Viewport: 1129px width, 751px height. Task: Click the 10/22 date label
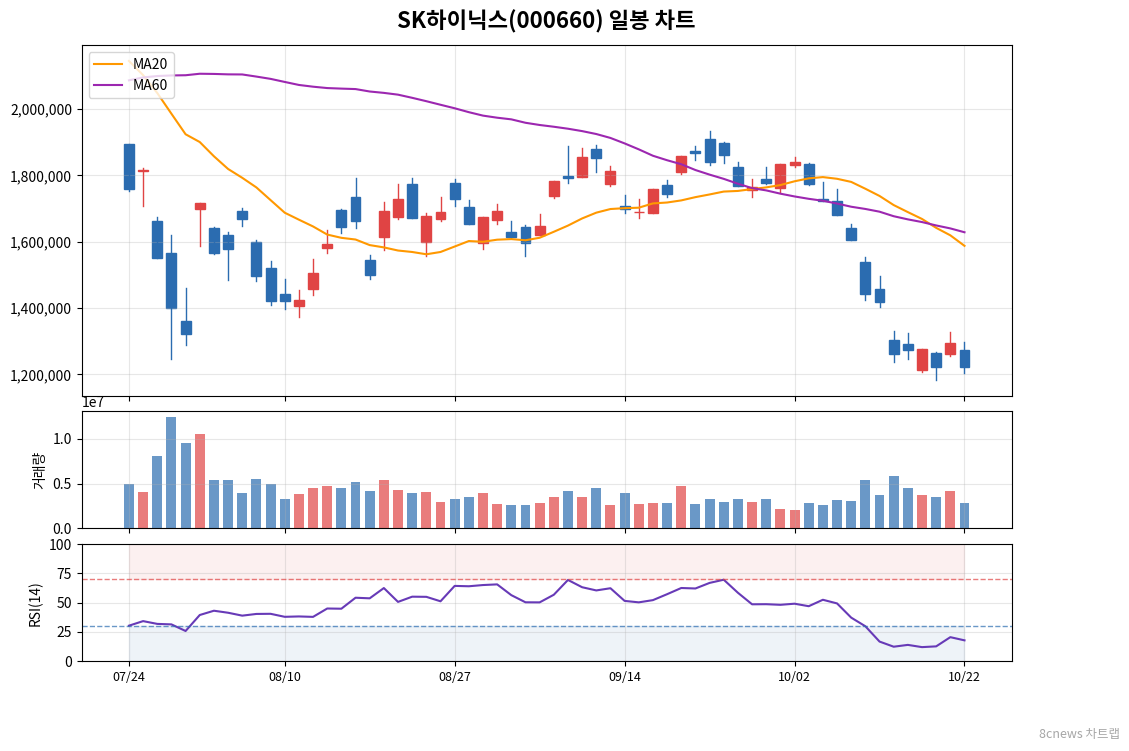964,677
